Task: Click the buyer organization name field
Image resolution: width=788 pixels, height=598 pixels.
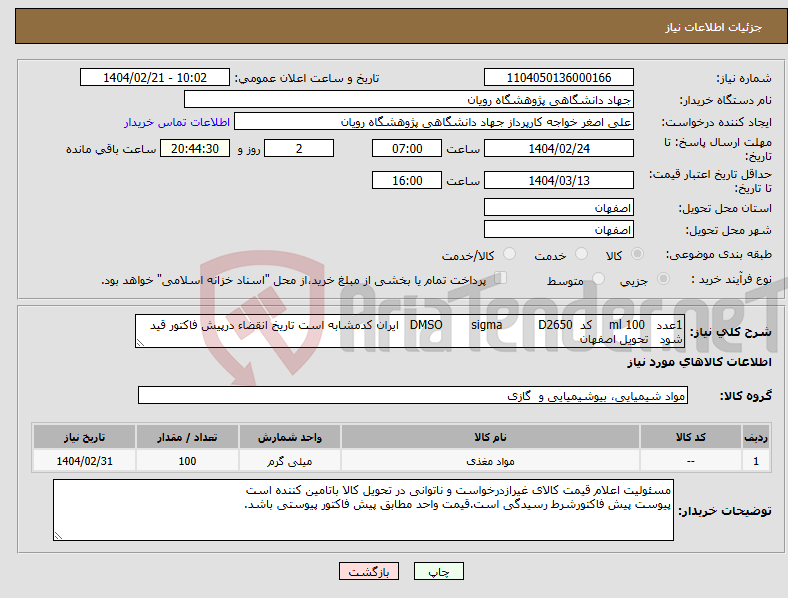Action: [x=409, y=99]
